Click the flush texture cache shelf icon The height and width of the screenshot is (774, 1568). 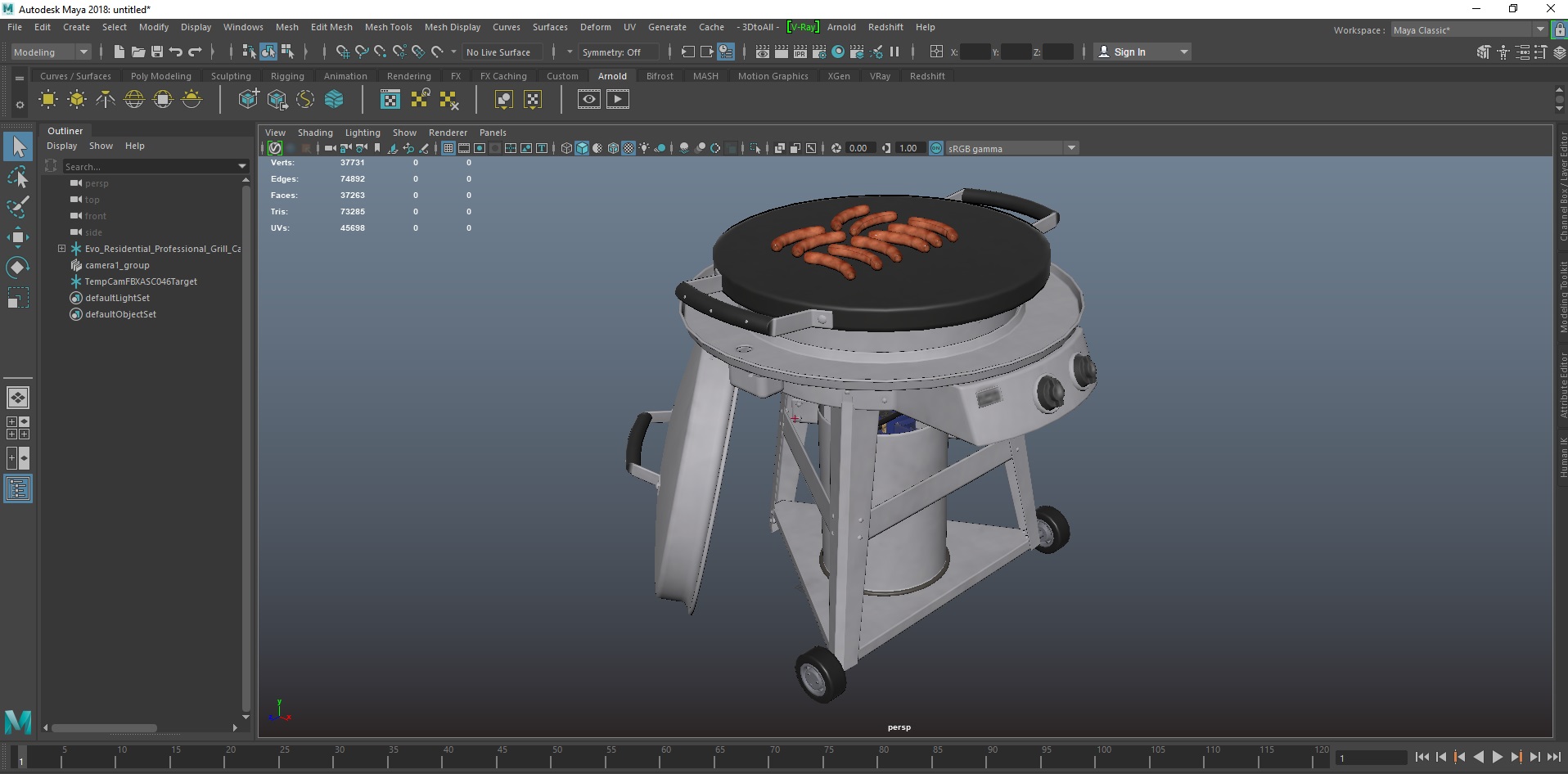point(448,100)
